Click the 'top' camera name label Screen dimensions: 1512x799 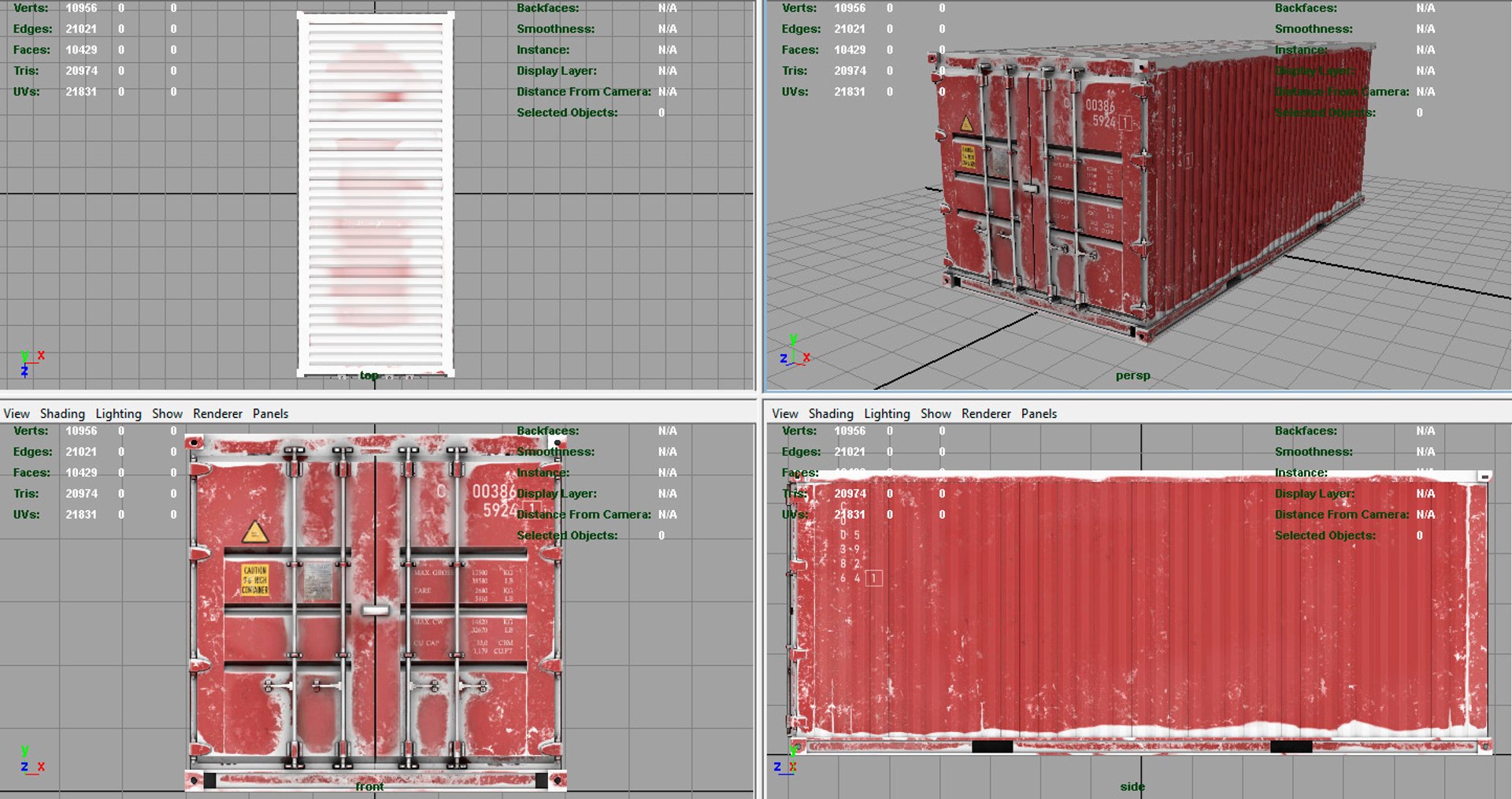pyautogui.click(x=369, y=375)
